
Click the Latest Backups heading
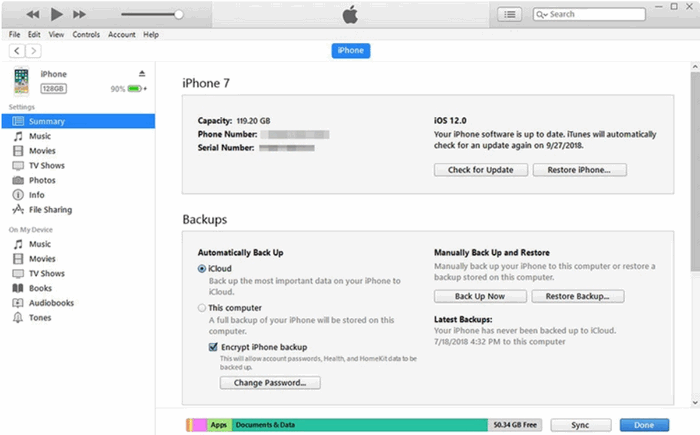[x=463, y=319]
